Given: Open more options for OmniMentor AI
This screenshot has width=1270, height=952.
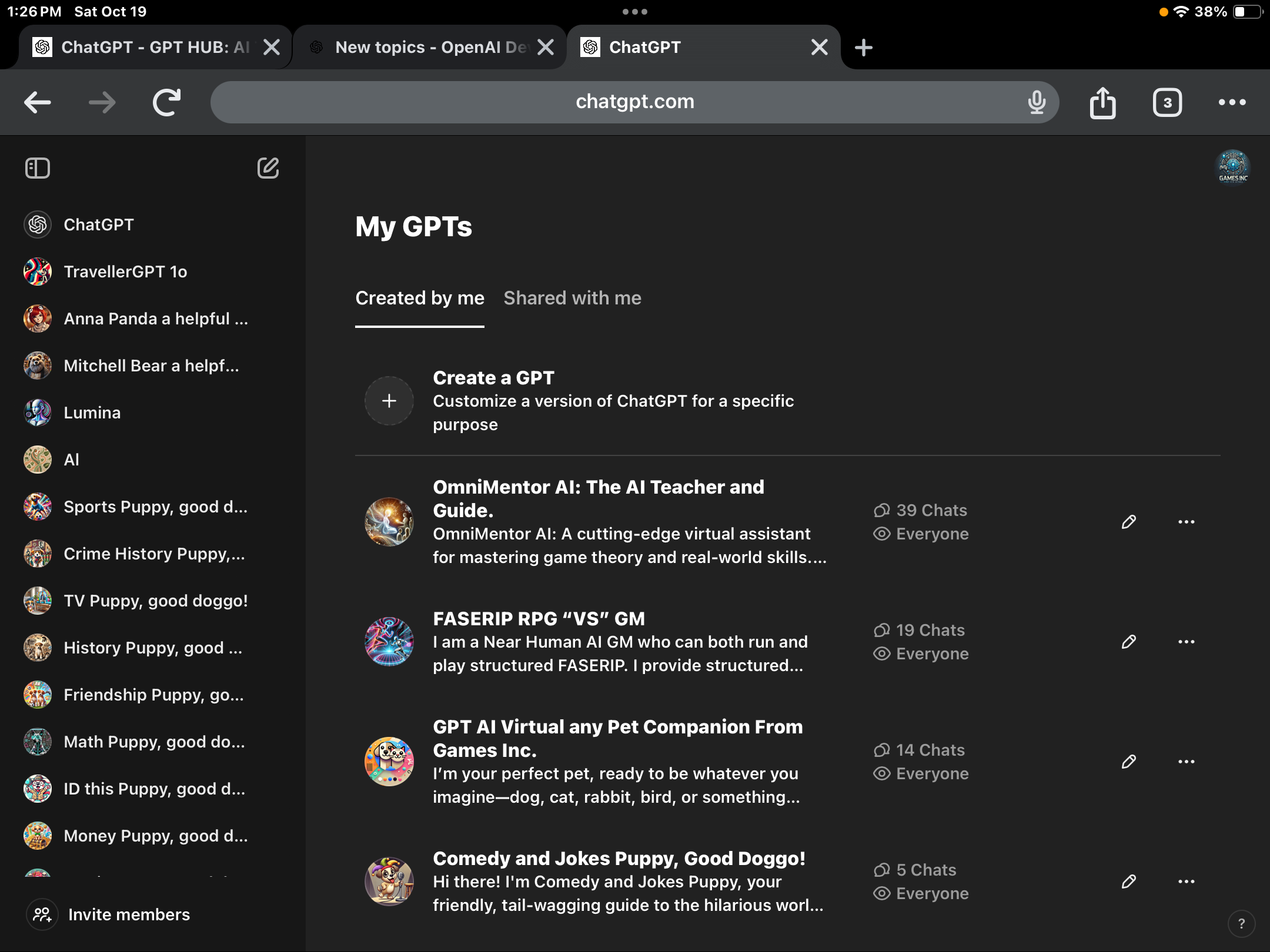Looking at the screenshot, I should click(1186, 522).
